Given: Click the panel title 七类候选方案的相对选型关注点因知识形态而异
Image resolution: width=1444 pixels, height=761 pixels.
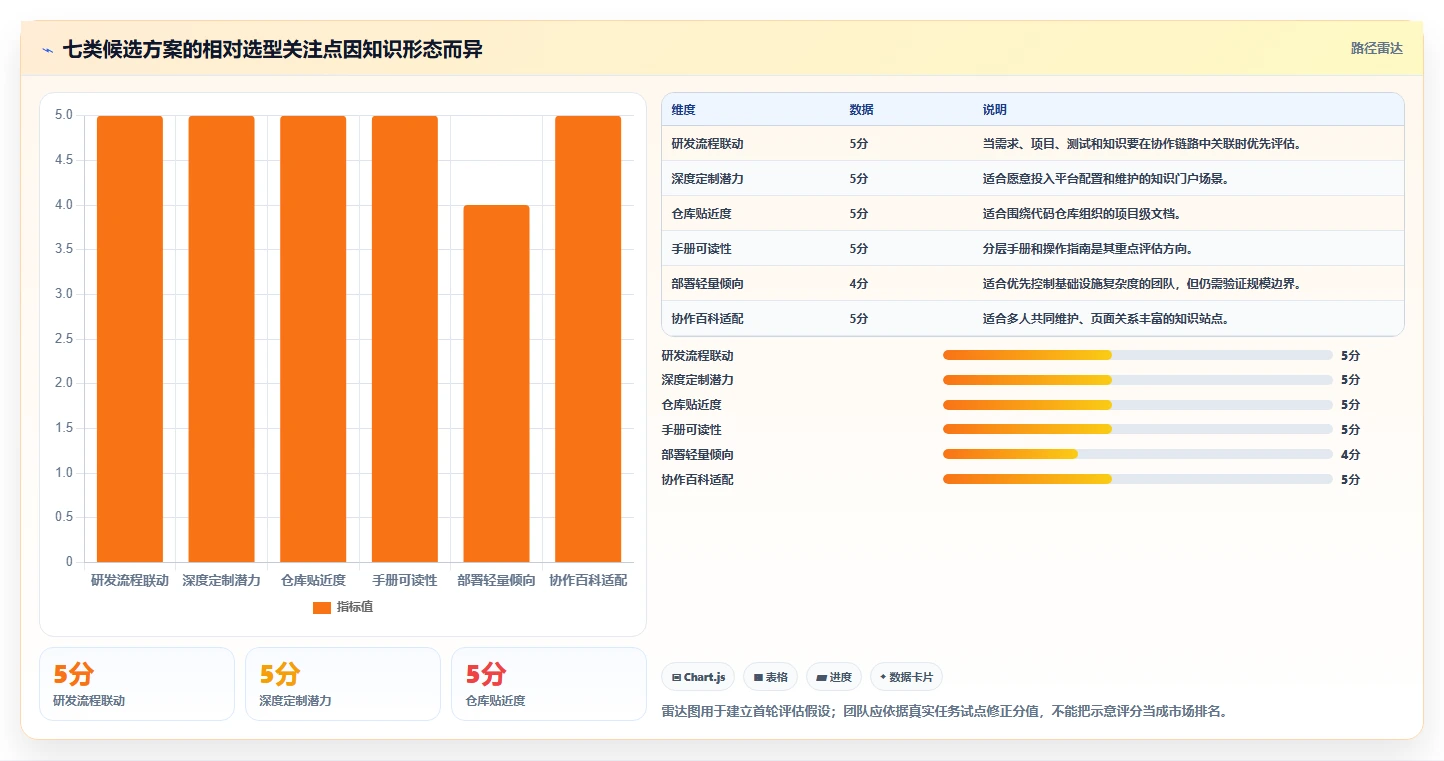Looking at the screenshot, I should coord(272,49).
